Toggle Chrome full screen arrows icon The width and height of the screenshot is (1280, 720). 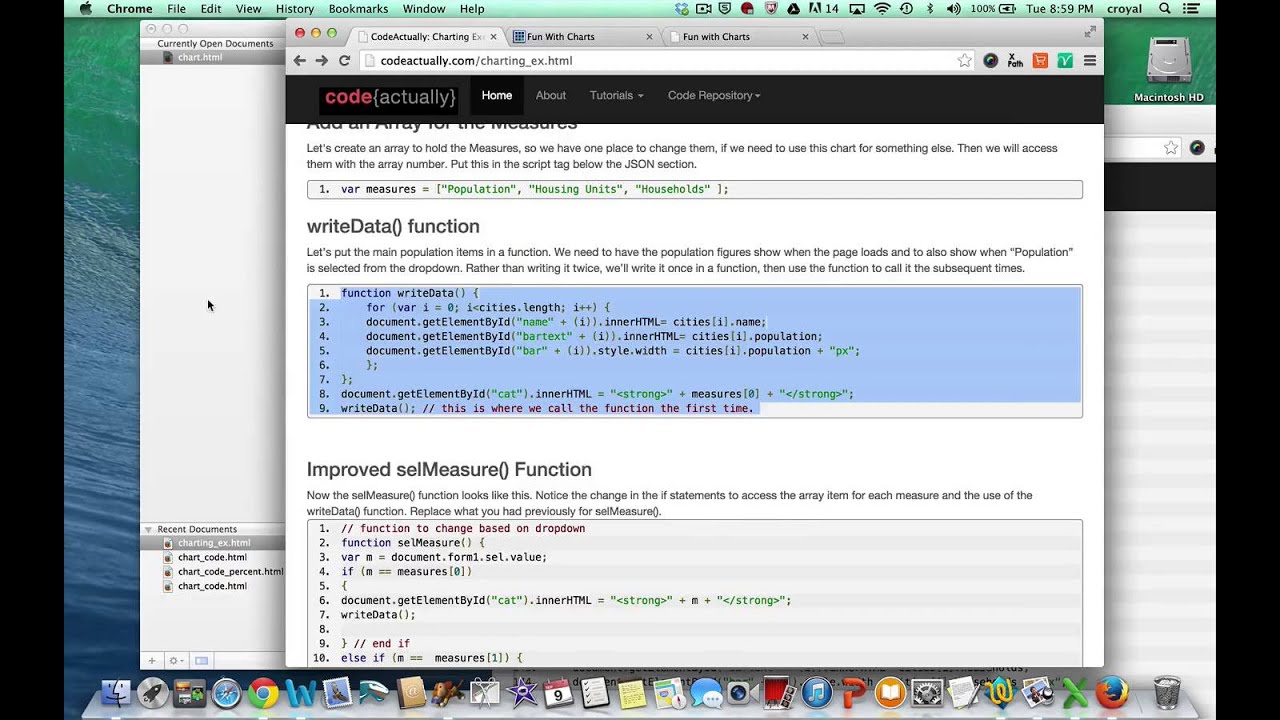click(x=1090, y=32)
